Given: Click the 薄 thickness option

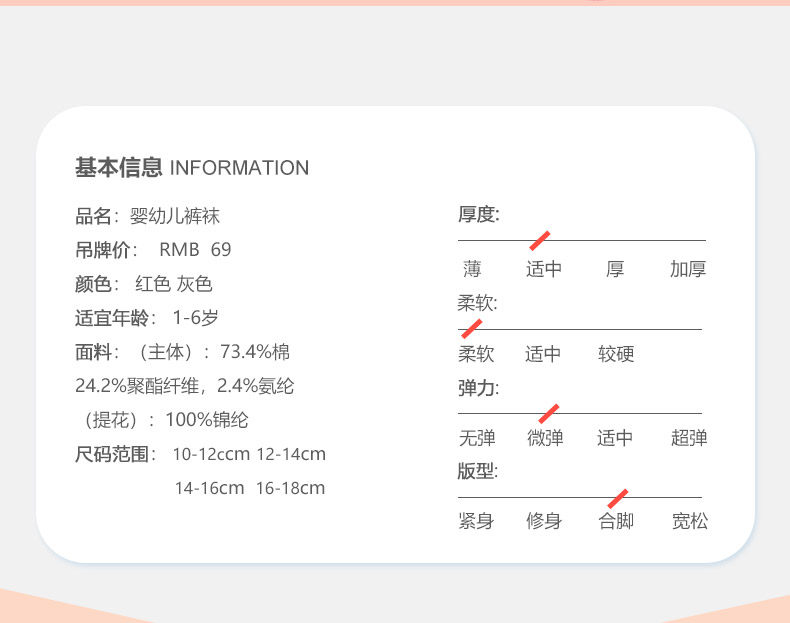Looking at the screenshot, I should click(472, 269).
